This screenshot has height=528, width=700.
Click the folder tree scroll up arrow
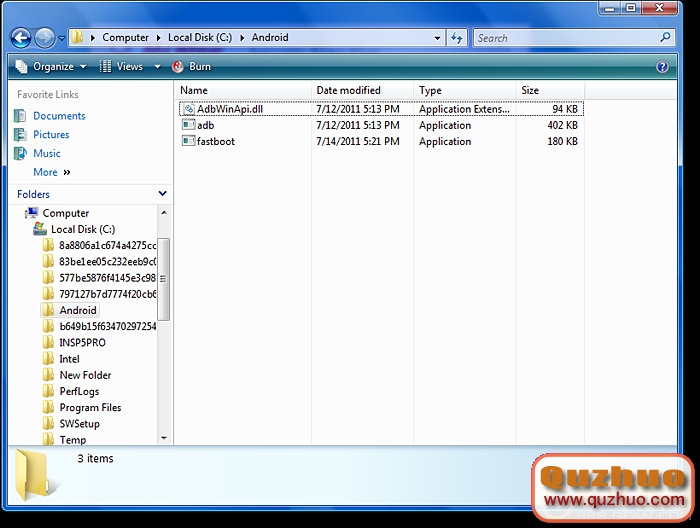(164, 212)
